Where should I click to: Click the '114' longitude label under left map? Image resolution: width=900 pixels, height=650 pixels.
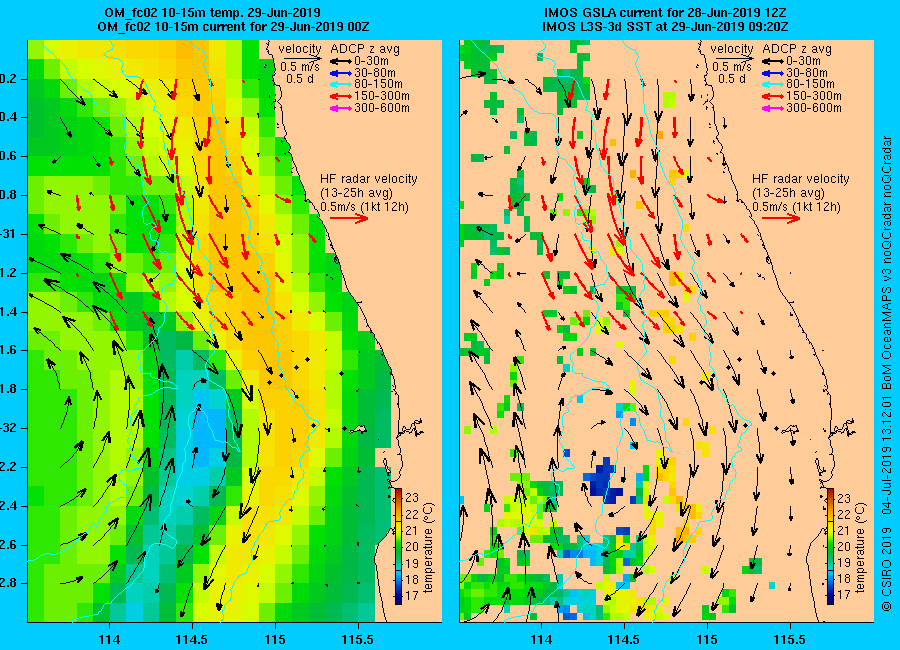pos(109,639)
